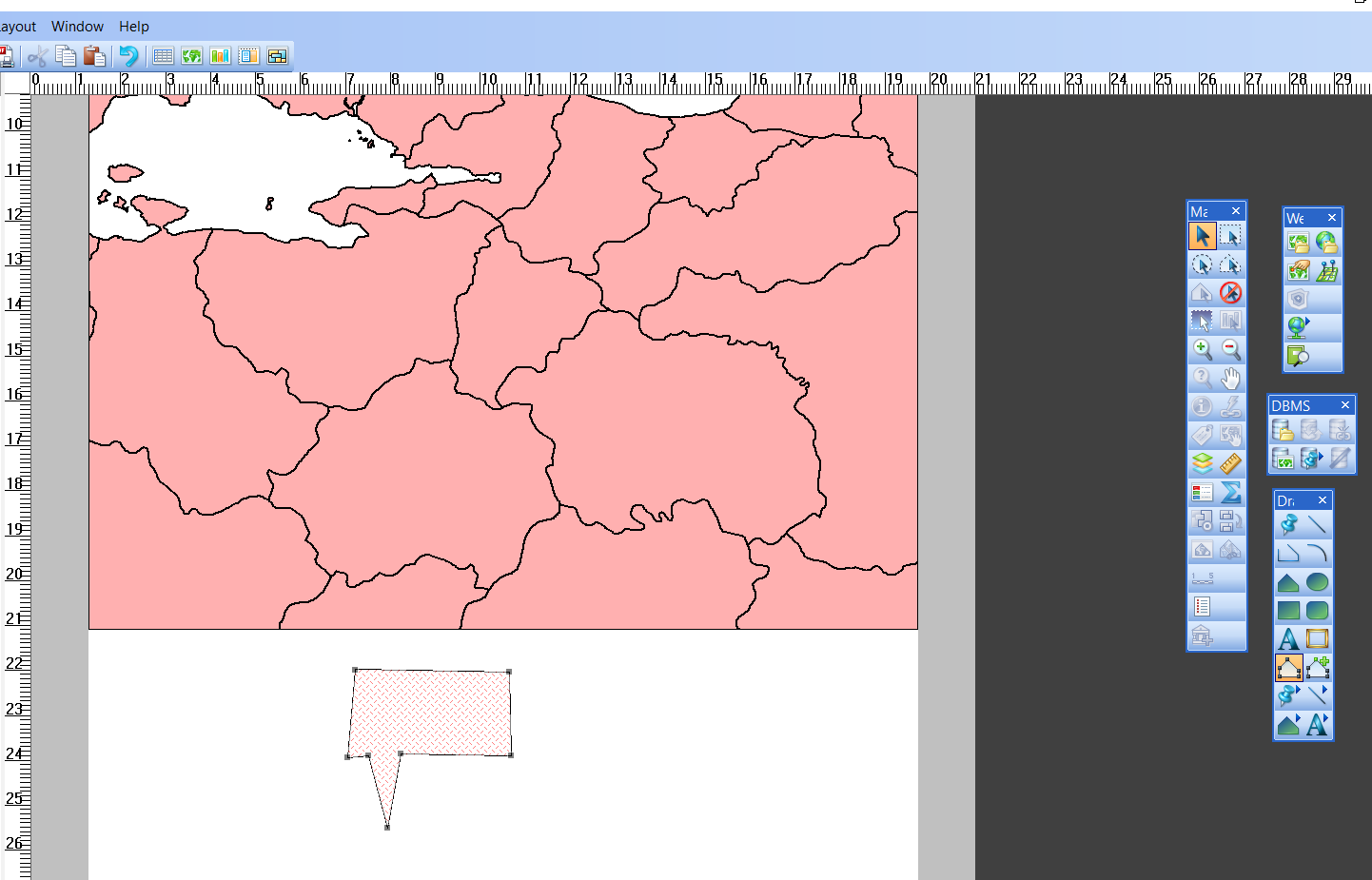This screenshot has height=880, width=1372.
Task: Open the Help menu
Action: click(134, 27)
